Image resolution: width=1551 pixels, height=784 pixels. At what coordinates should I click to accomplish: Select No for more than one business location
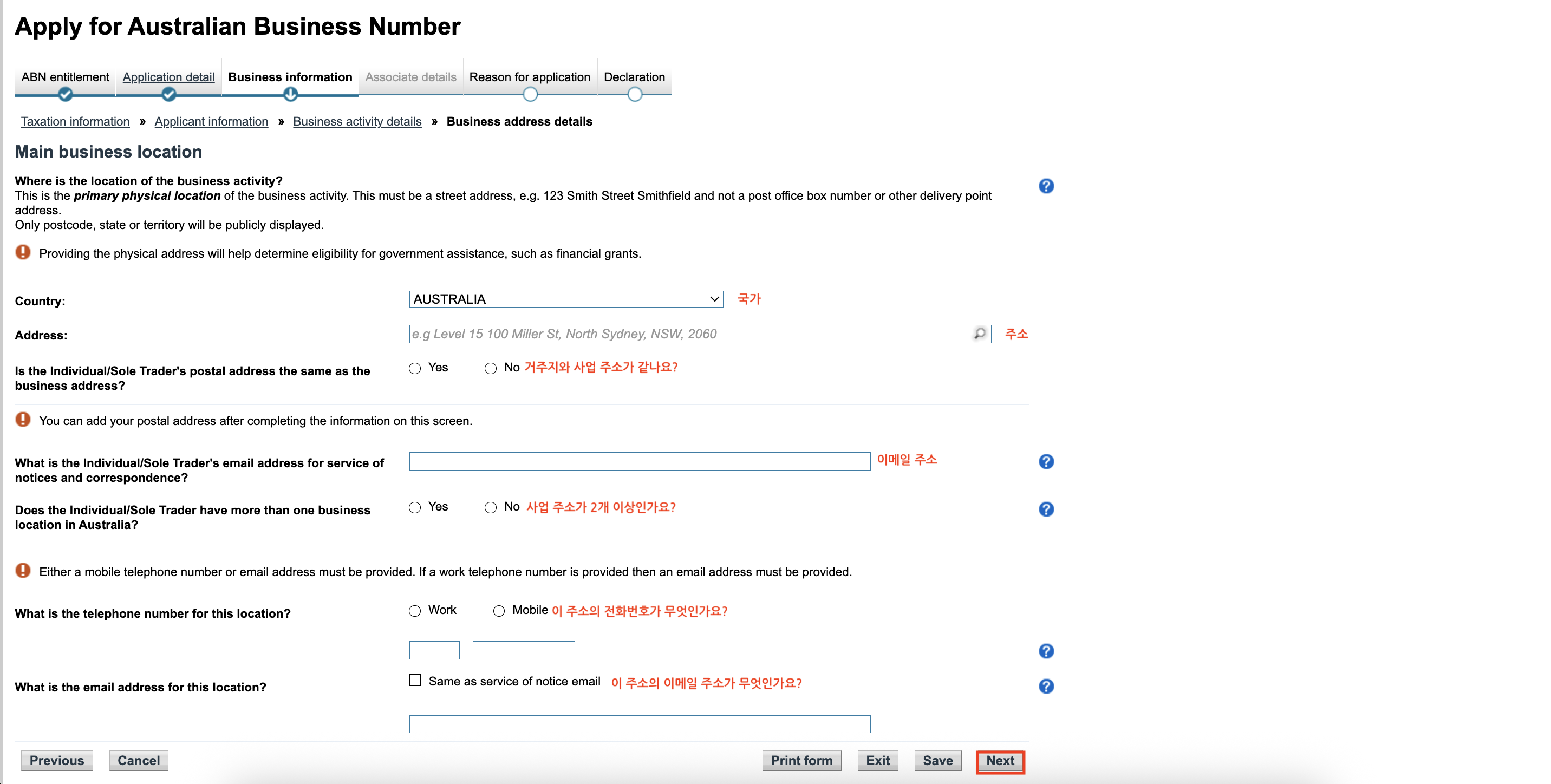click(x=491, y=508)
